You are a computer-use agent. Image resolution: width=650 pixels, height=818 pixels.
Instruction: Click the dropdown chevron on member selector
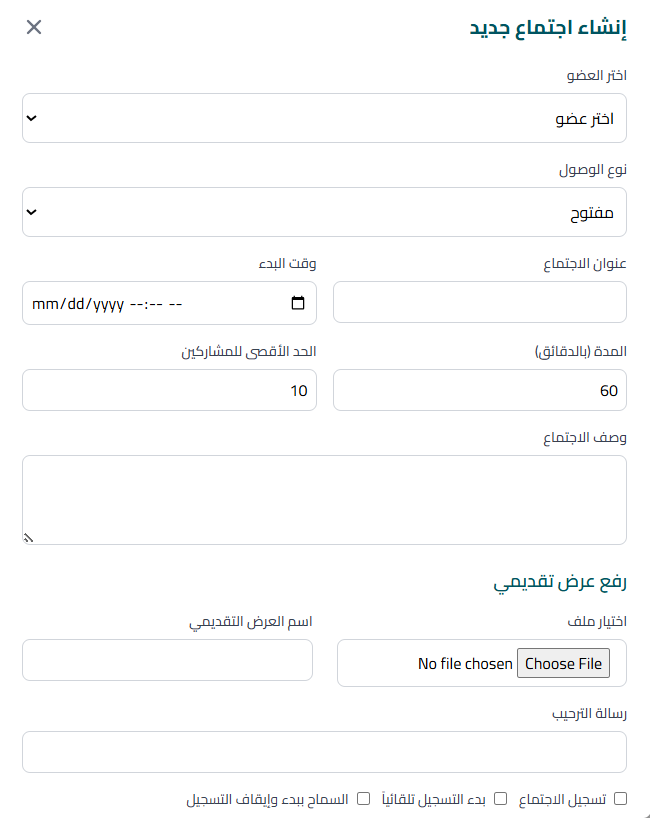coord(33,118)
